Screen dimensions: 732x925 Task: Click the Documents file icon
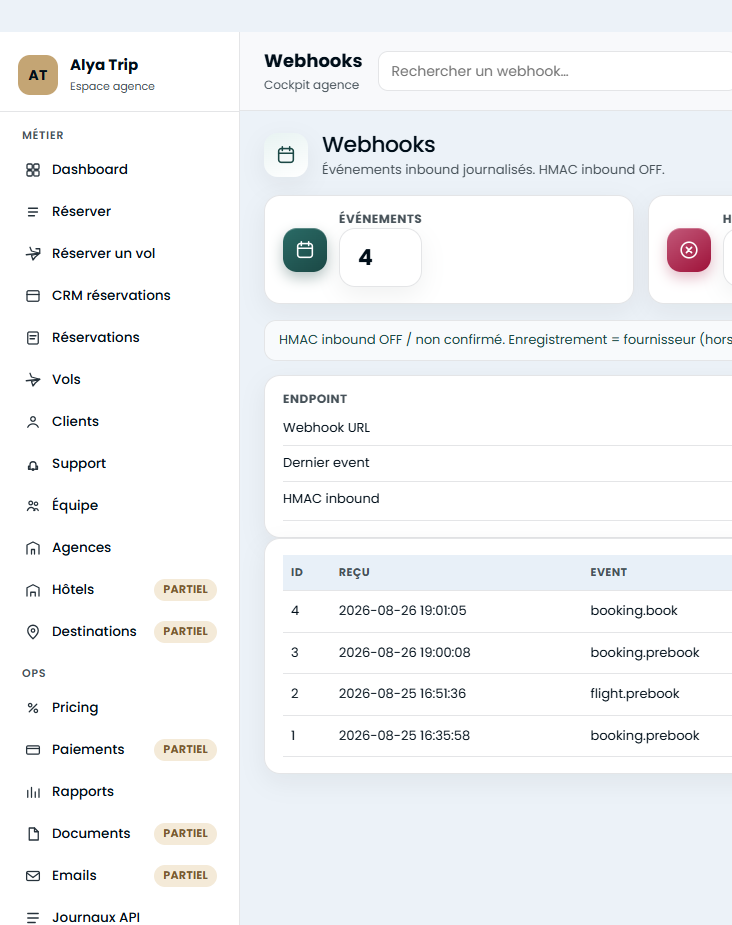pyautogui.click(x=33, y=834)
